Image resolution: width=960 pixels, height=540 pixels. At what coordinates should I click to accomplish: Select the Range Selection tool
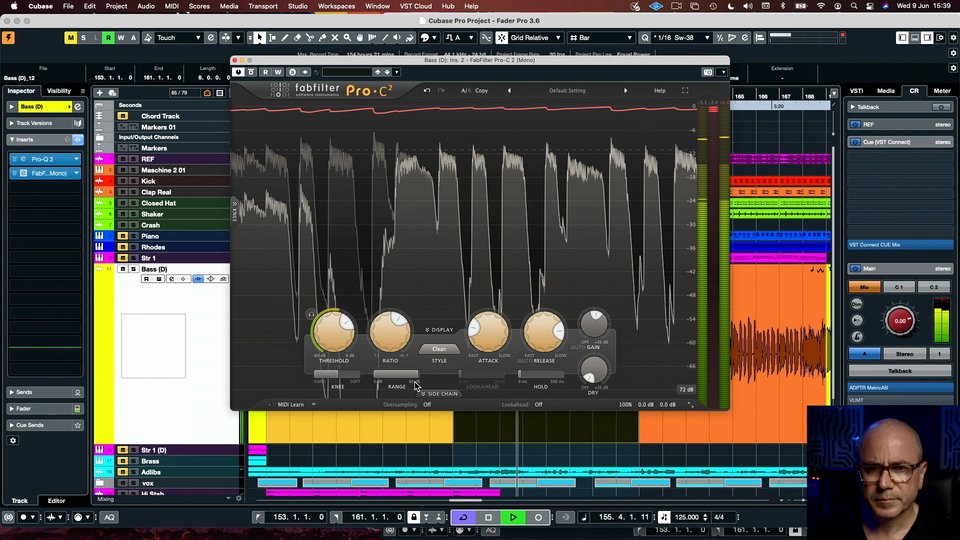[x=272, y=38]
